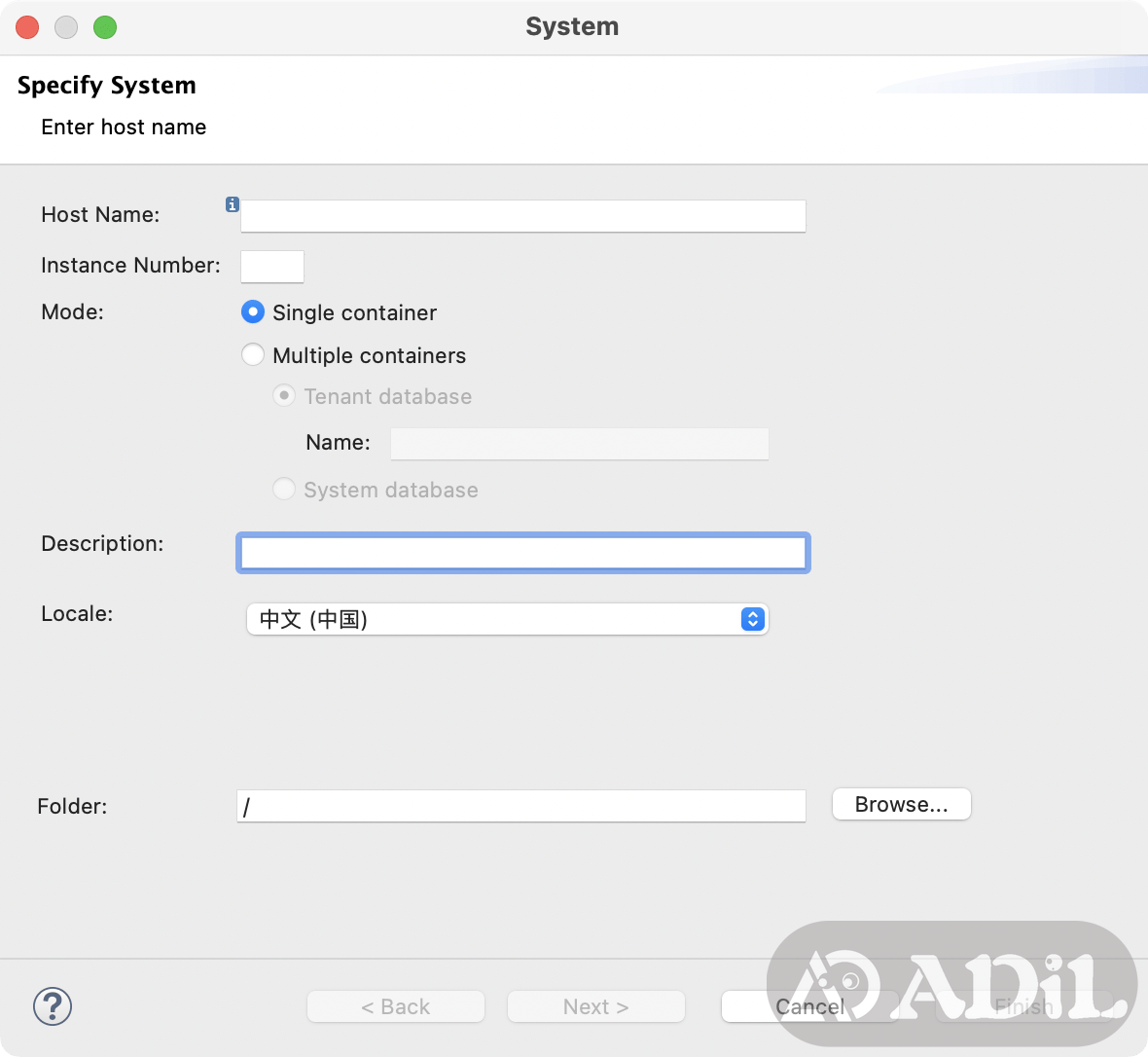Click the tenant database Name field
This screenshot has height=1057, width=1148.
click(579, 444)
